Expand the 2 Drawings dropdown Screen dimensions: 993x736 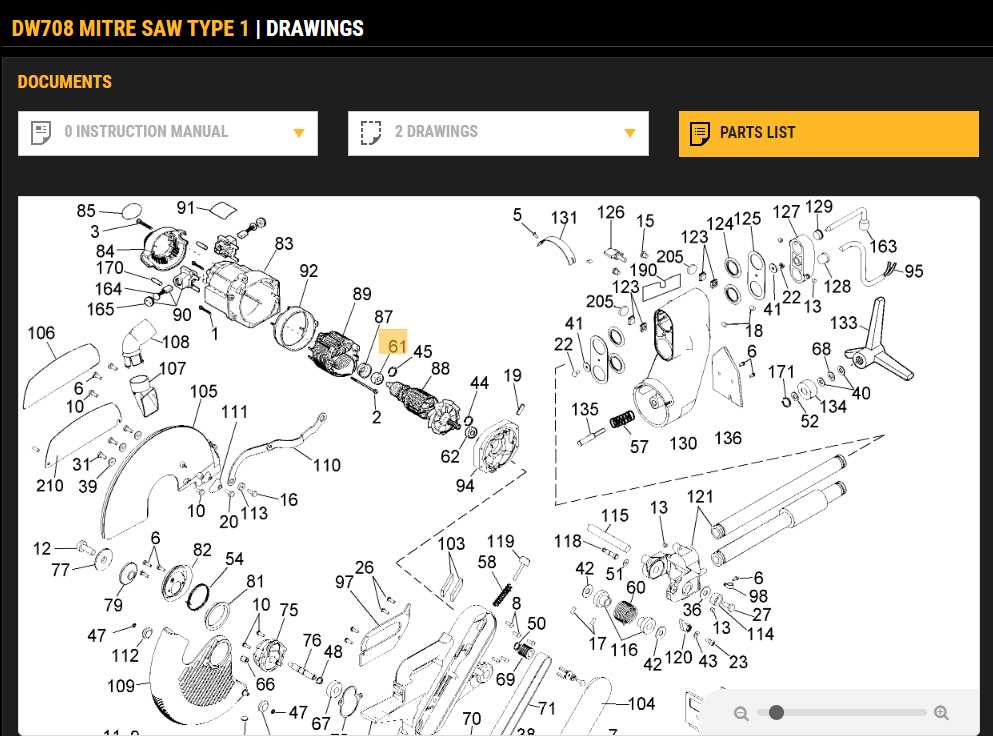(x=498, y=133)
